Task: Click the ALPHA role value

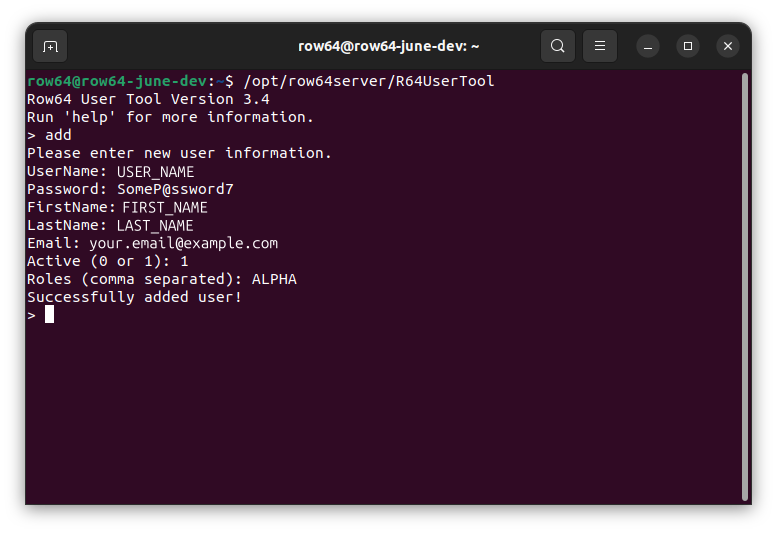Action: click(x=274, y=279)
